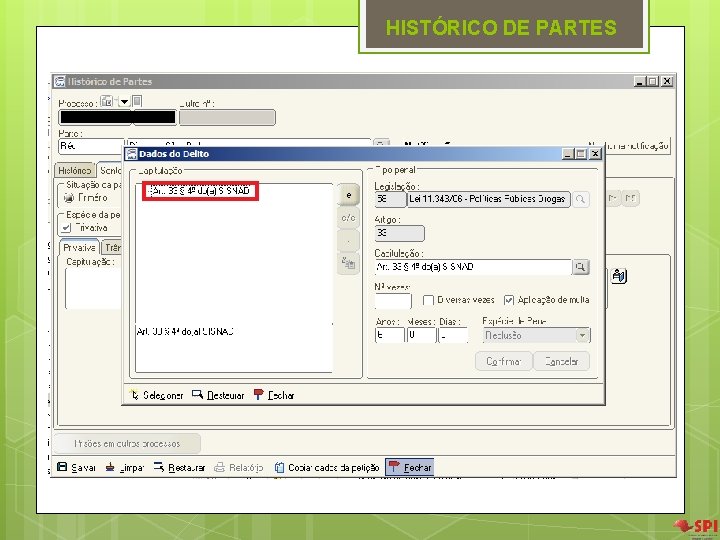720x540 pixels.
Task: Toggle the Diversas vezes checkbox
Action: 428,300
